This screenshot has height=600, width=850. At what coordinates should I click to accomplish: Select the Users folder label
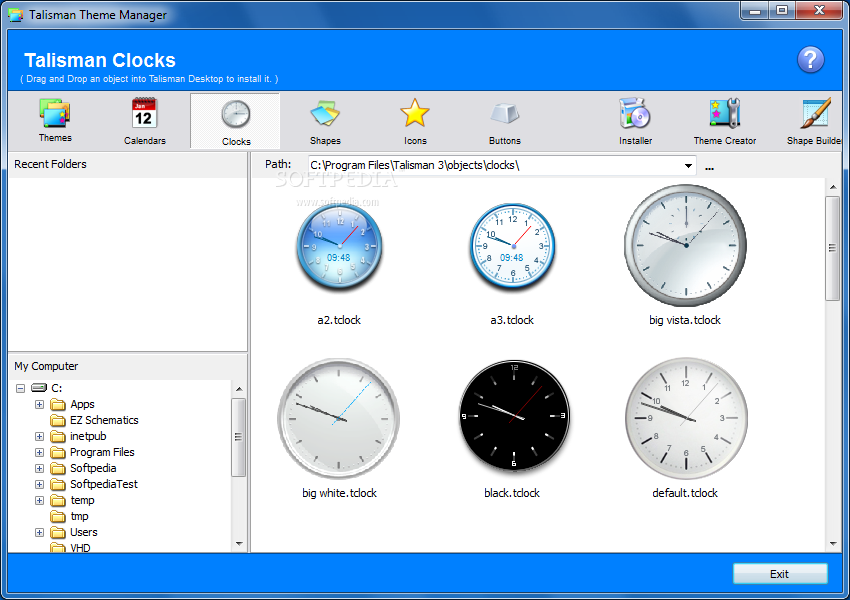(x=83, y=532)
